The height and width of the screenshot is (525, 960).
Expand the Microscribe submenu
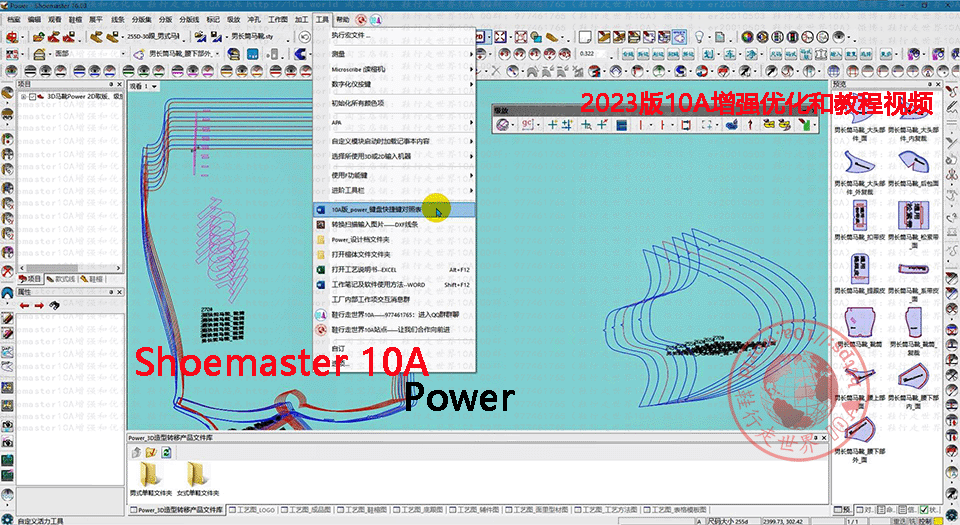point(394,69)
